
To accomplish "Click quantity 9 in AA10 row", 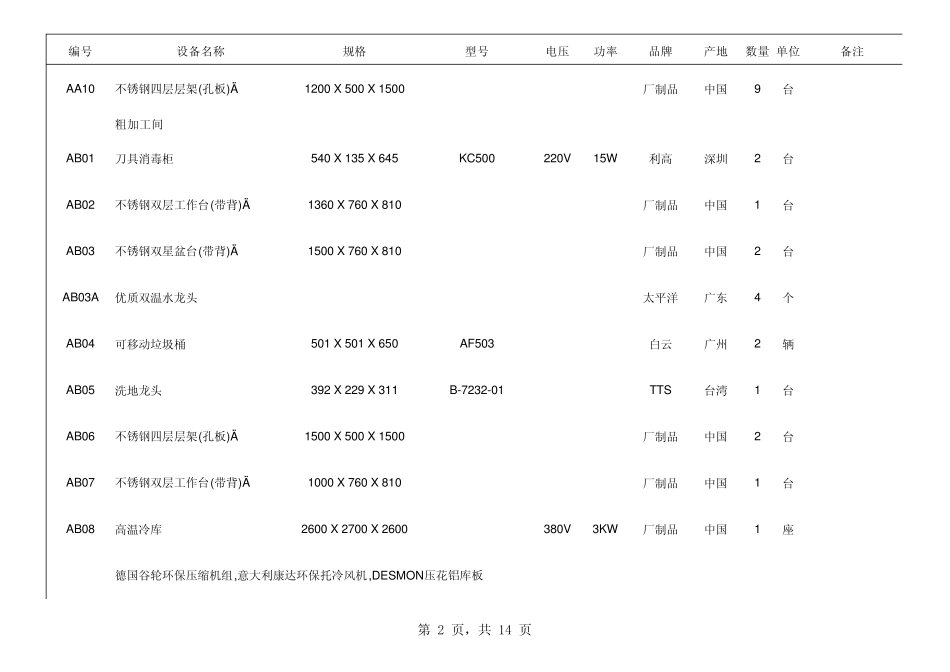I will [757, 89].
